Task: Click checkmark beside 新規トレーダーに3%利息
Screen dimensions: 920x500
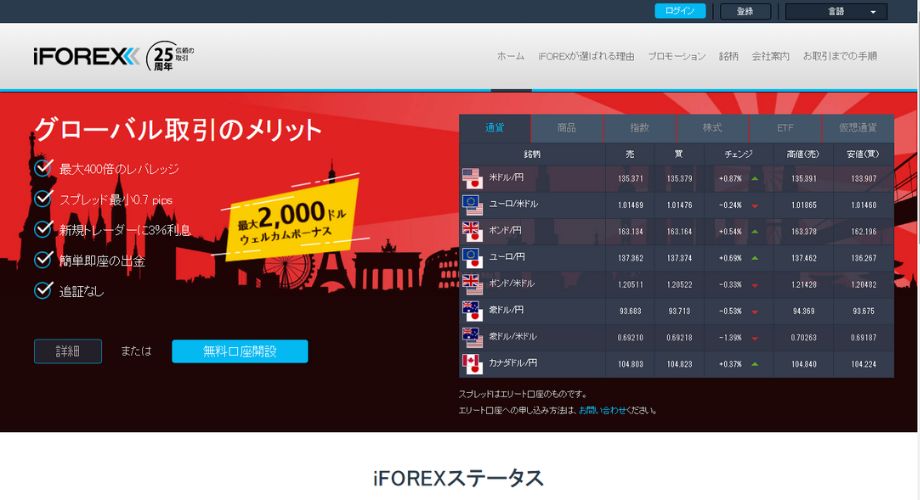Action: (x=43, y=229)
